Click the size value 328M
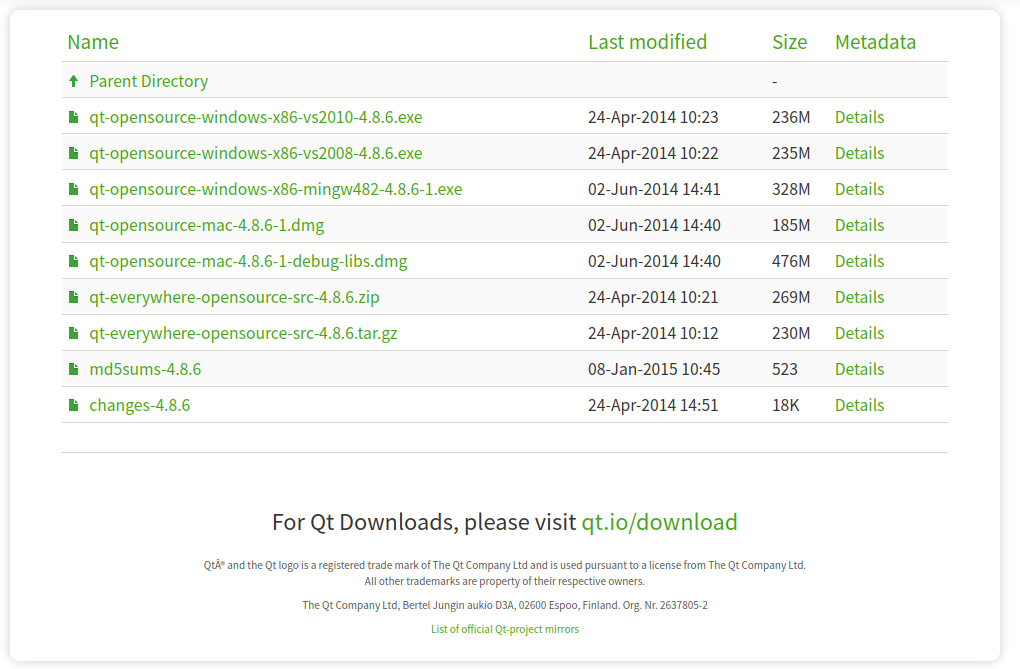 click(791, 189)
